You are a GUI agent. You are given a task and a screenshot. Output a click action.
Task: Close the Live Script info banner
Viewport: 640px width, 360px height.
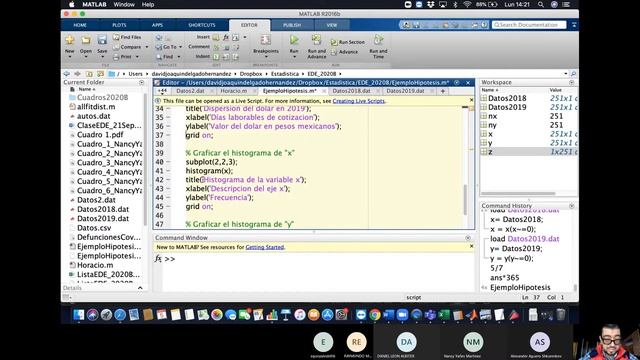471,100
